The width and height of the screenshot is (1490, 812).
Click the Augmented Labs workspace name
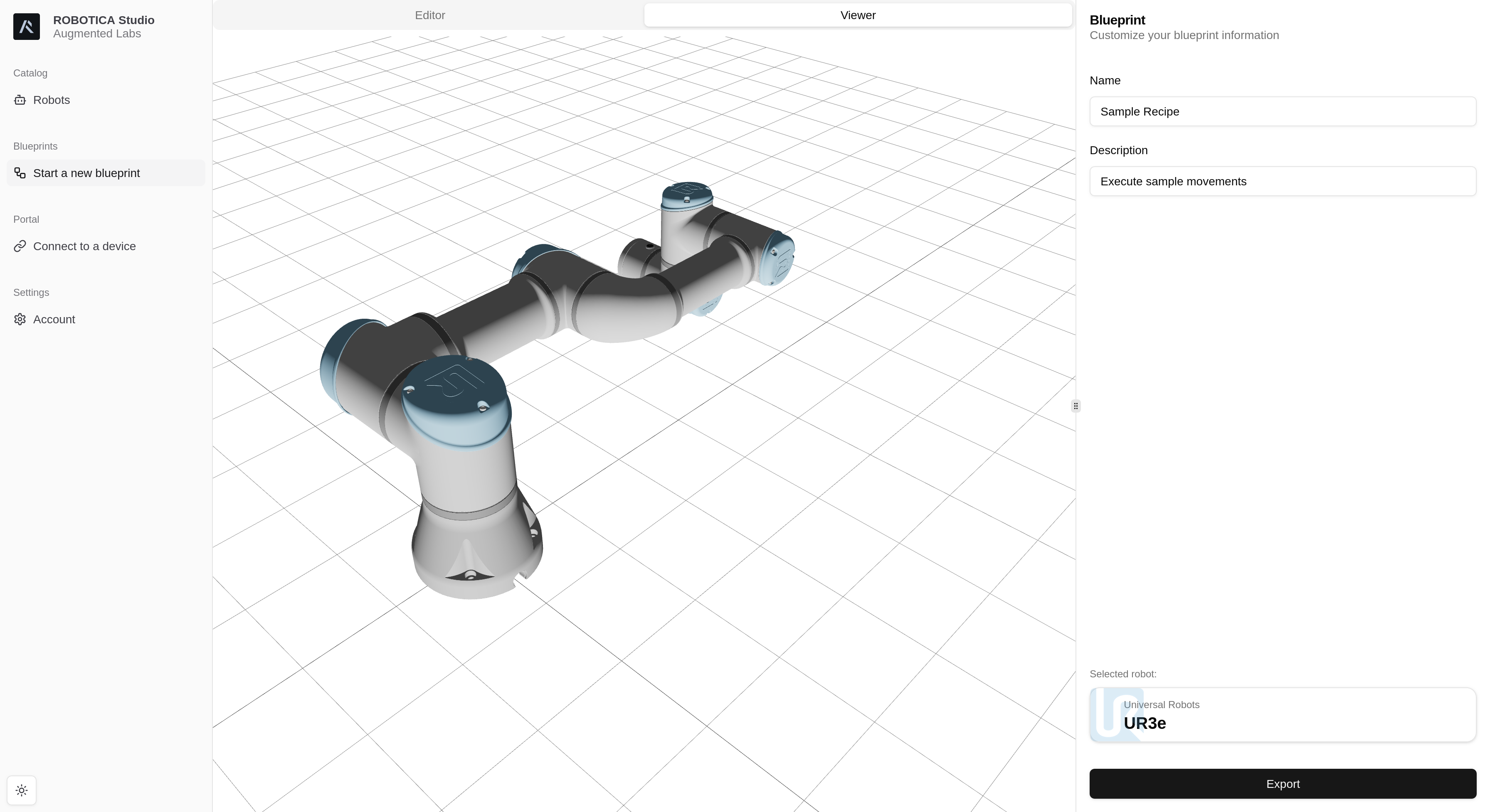pyautogui.click(x=96, y=34)
